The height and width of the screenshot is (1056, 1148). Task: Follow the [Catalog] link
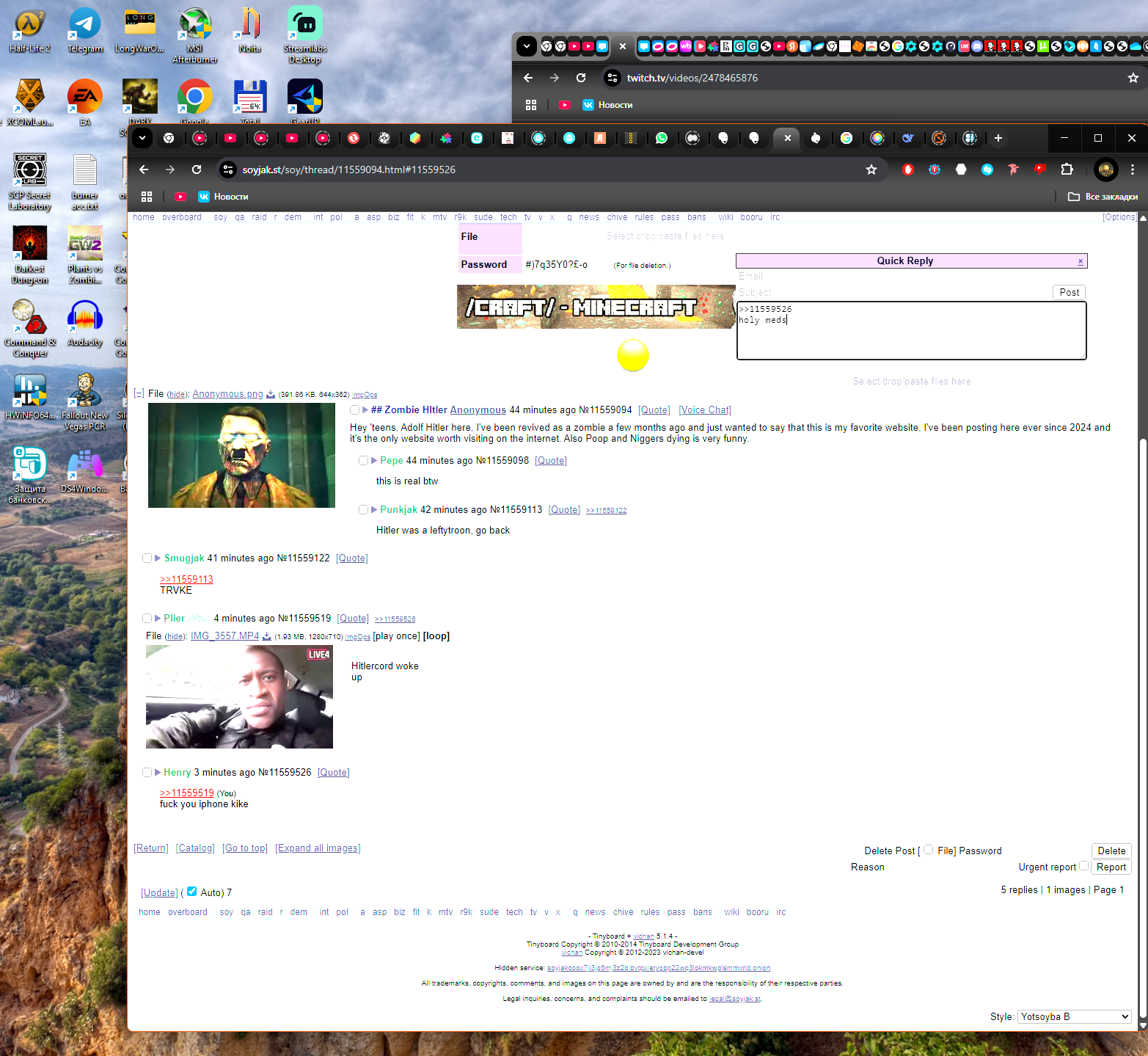pyautogui.click(x=195, y=848)
